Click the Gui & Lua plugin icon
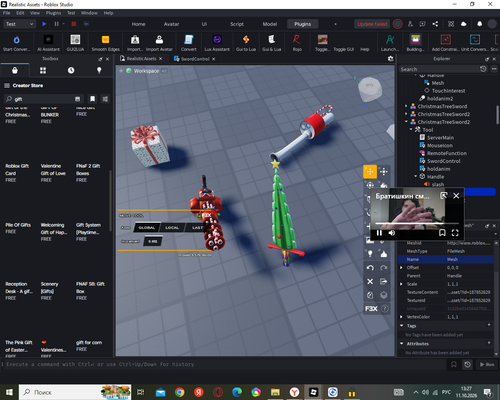 click(x=272, y=40)
